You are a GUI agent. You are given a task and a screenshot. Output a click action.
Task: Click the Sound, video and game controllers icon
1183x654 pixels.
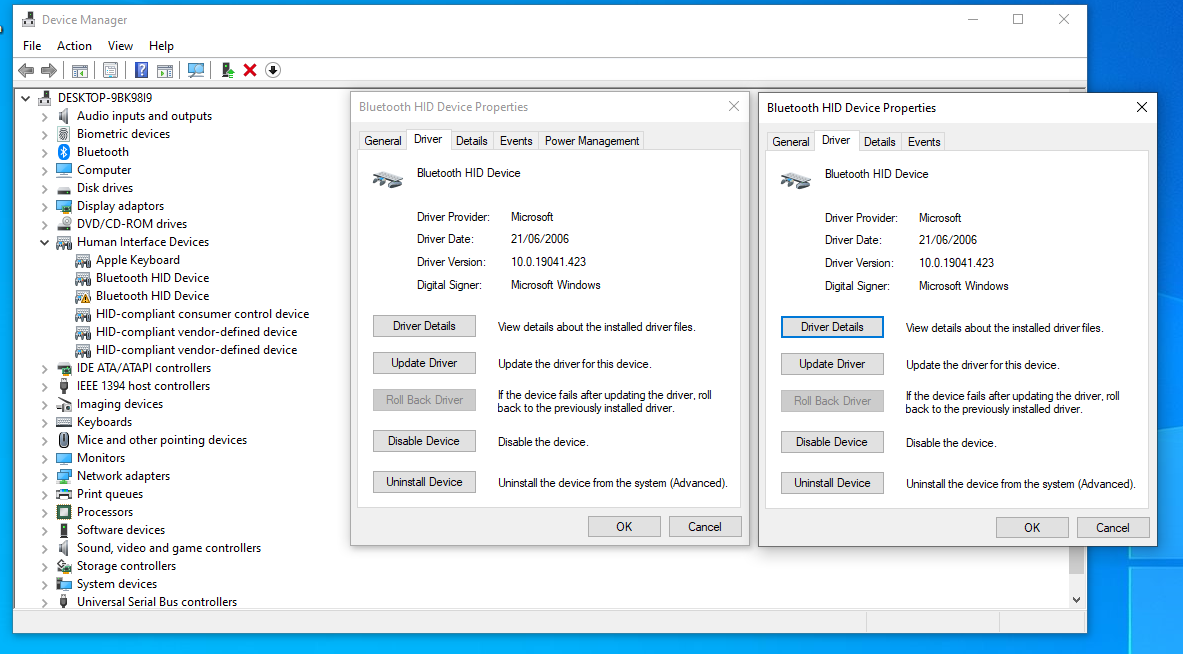(64, 548)
